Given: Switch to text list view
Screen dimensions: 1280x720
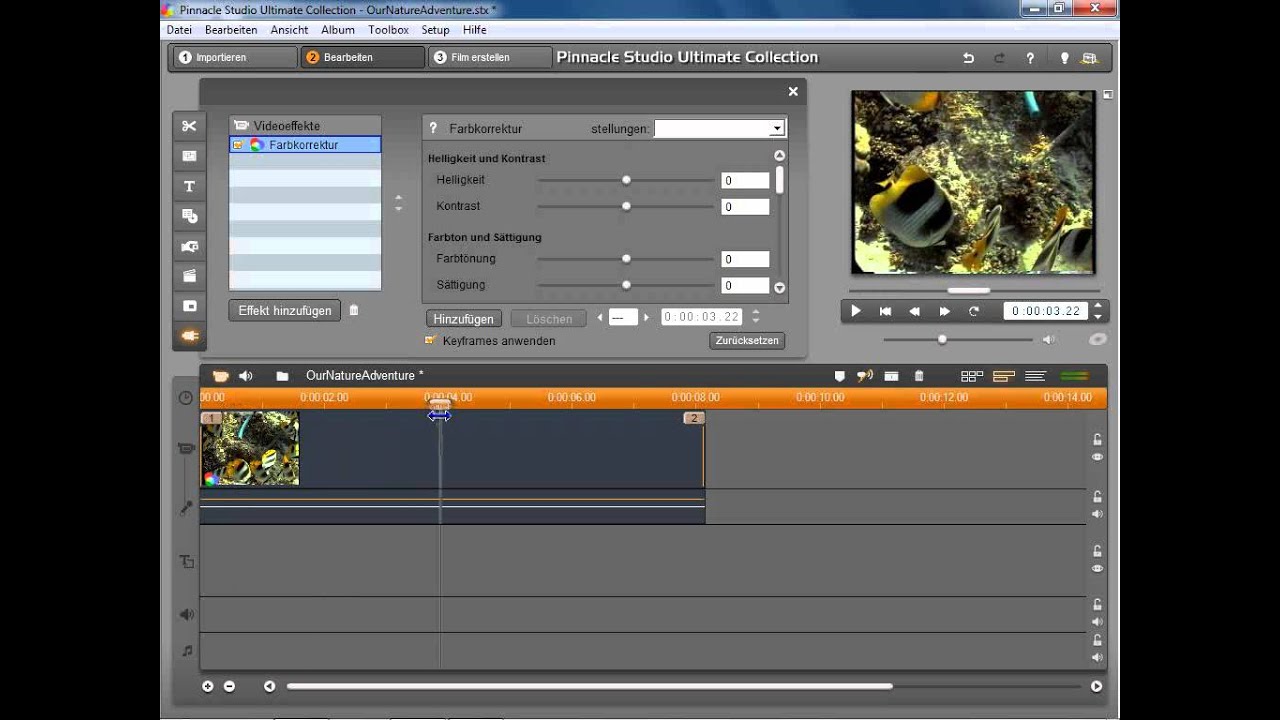Looking at the screenshot, I should 1036,376.
